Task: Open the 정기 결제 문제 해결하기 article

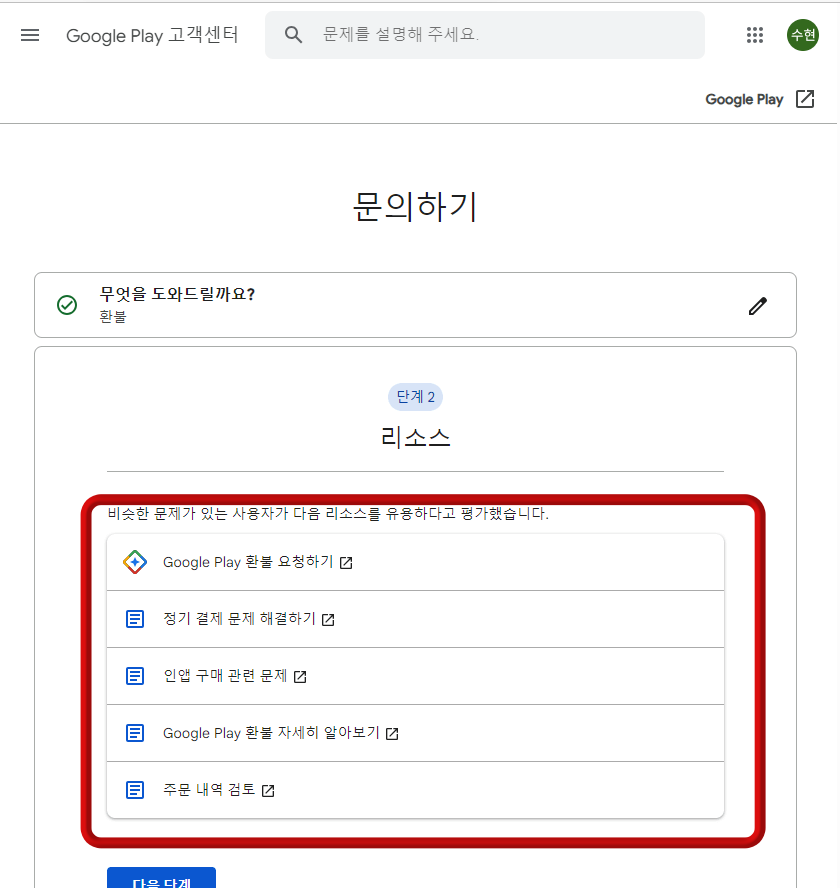Action: [x=237, y=619]
